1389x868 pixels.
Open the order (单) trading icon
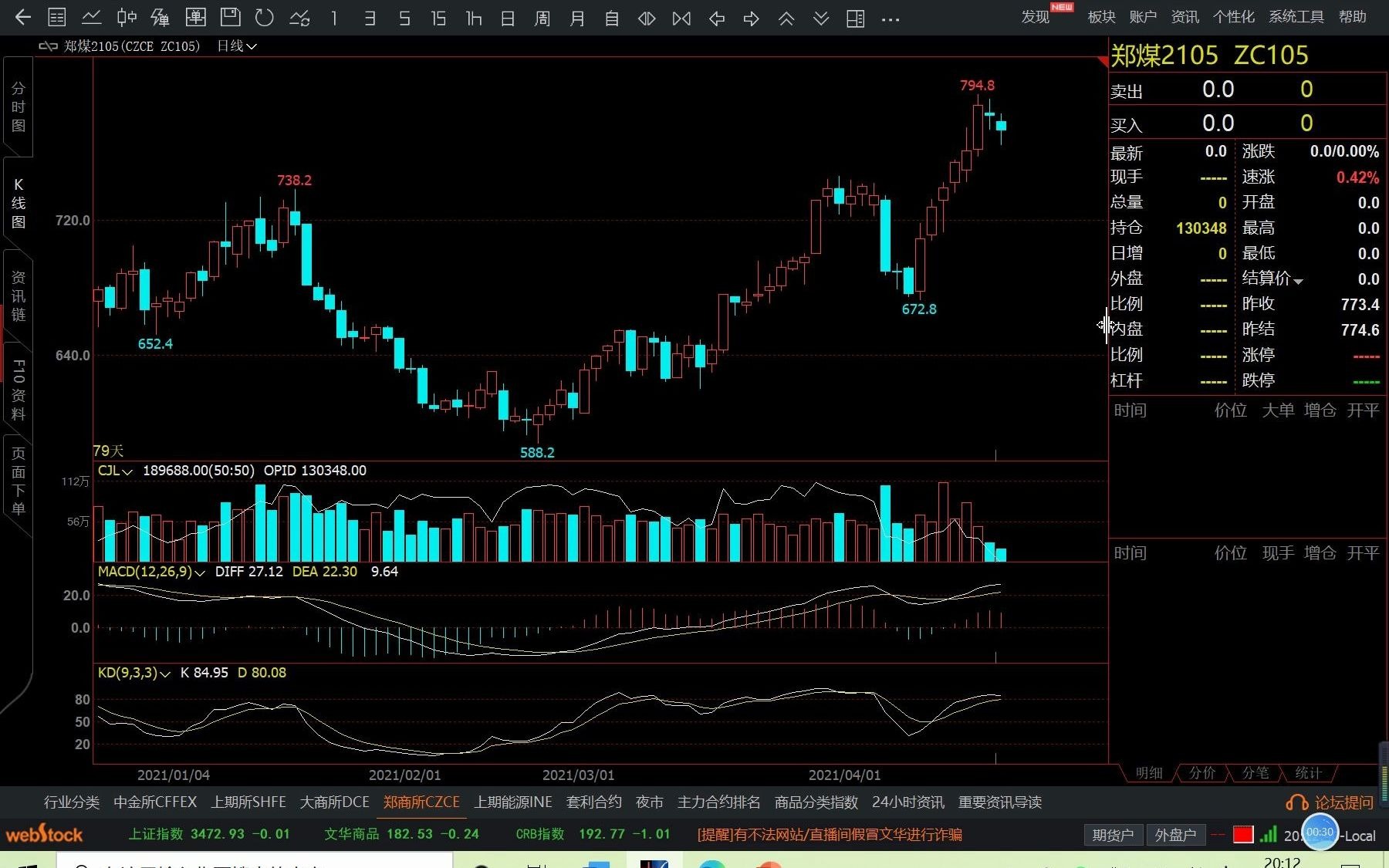196,17
